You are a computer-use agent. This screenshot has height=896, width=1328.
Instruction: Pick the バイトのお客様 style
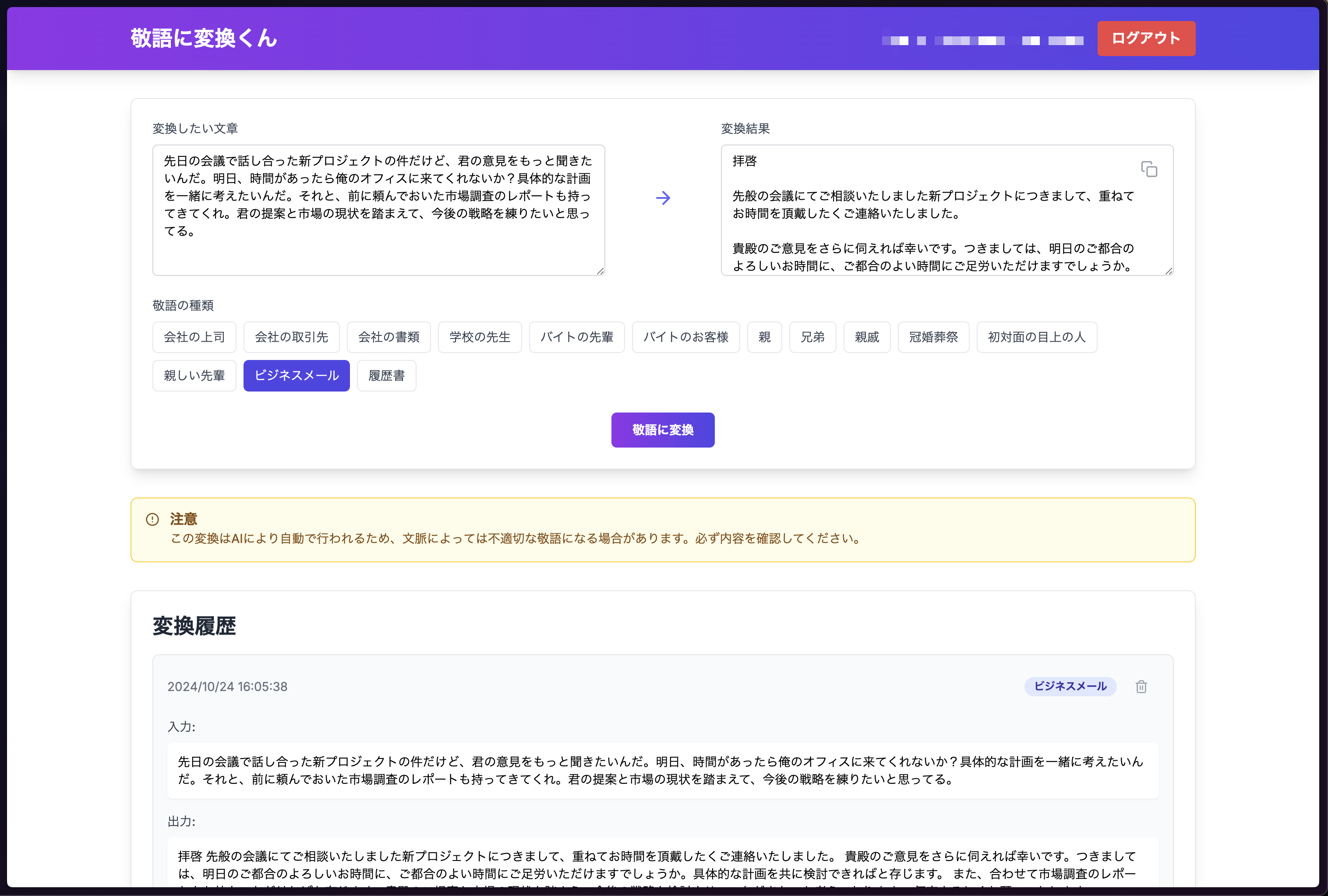(x=686, y=337)
